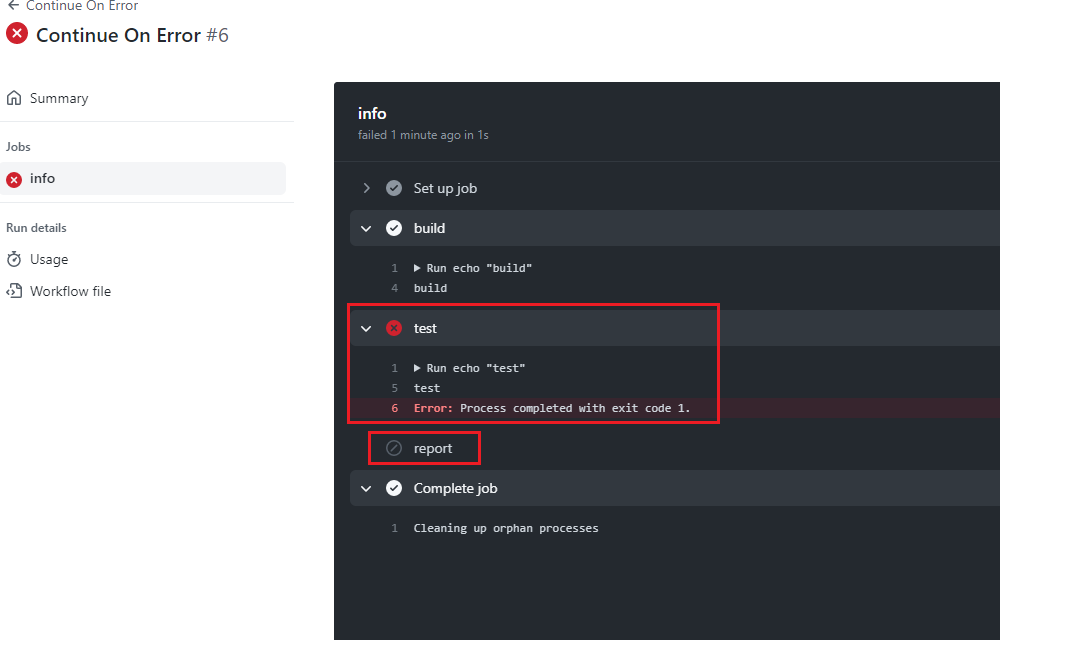Click the red failed icon beside run title

click(x=17, y=34)
